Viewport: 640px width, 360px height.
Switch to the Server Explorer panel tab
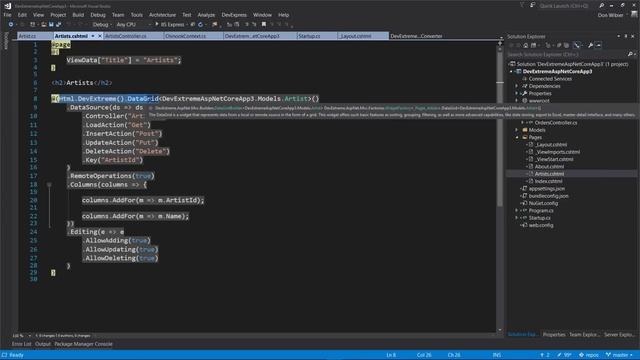click(619, 335)
